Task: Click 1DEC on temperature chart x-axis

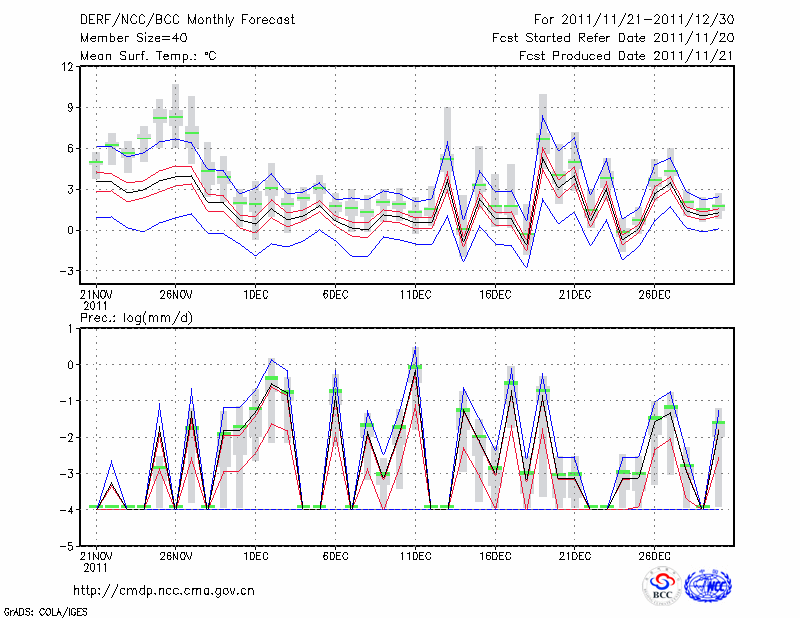Action: pyautogui.click(x=255, y=295)
